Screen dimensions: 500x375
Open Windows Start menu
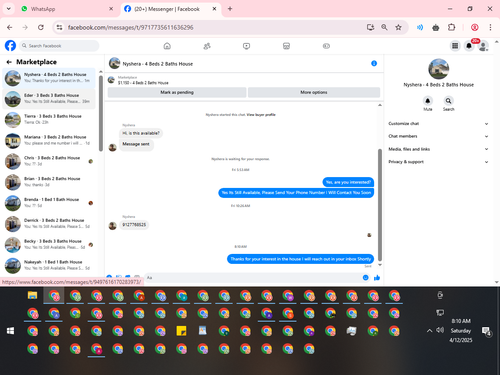pos(10,331)
